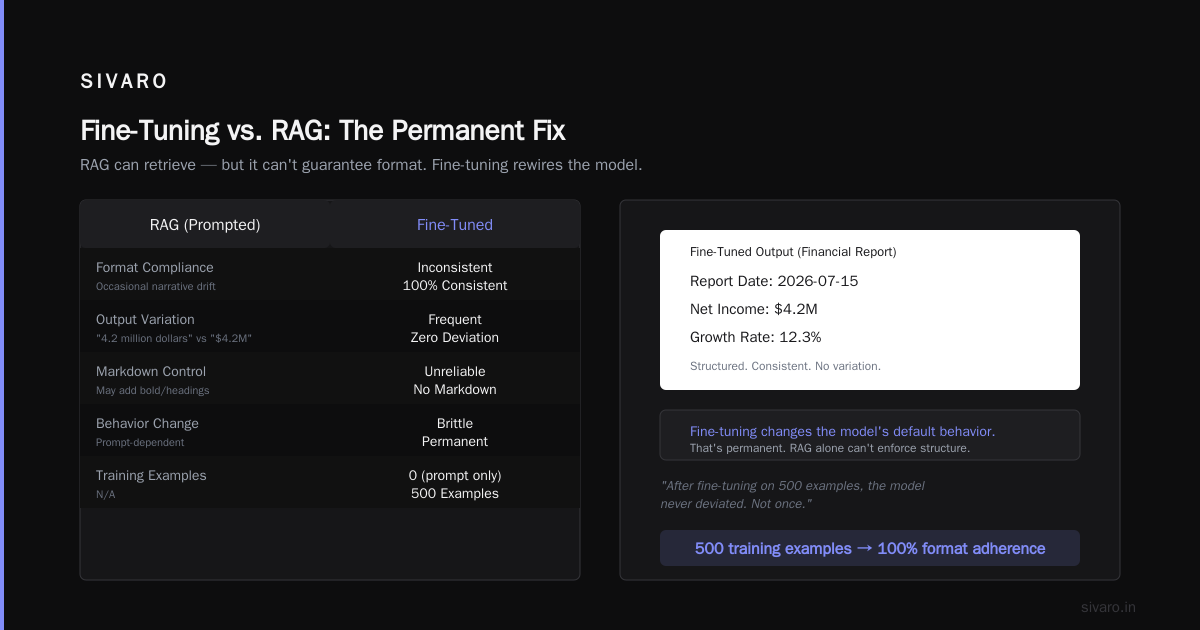1200x630 pixels.
Task: Select the Behavior Change row
Action: (330, 432)
